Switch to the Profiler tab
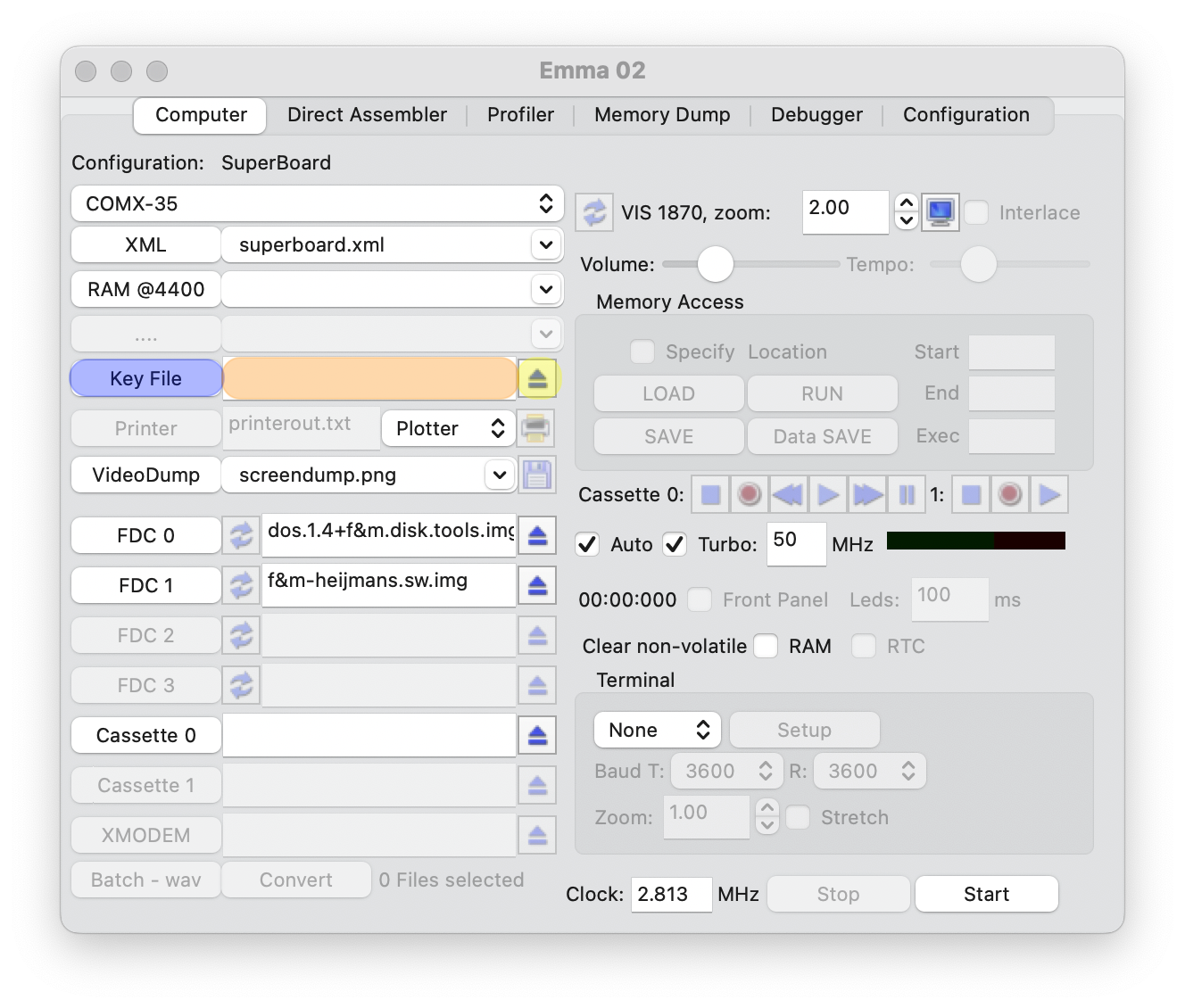1185x1008 pixels. (x=520, y=115)
